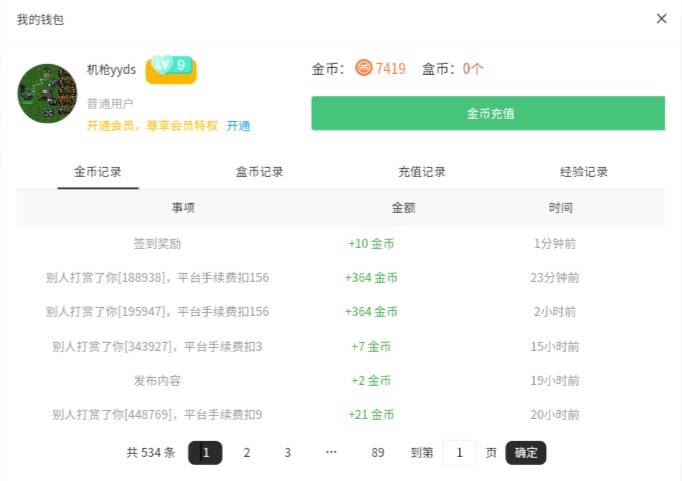Close the 我的钱包 wallet dialog

click(x=661, y=19)
